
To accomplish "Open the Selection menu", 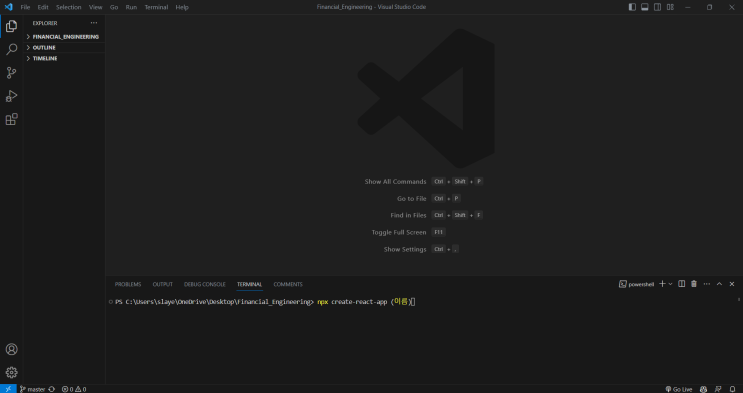I will point(69,7).
